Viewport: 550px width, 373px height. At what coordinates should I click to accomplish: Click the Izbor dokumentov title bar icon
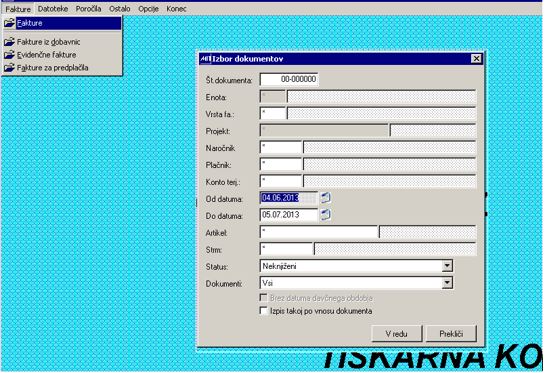tap(206, 59)
